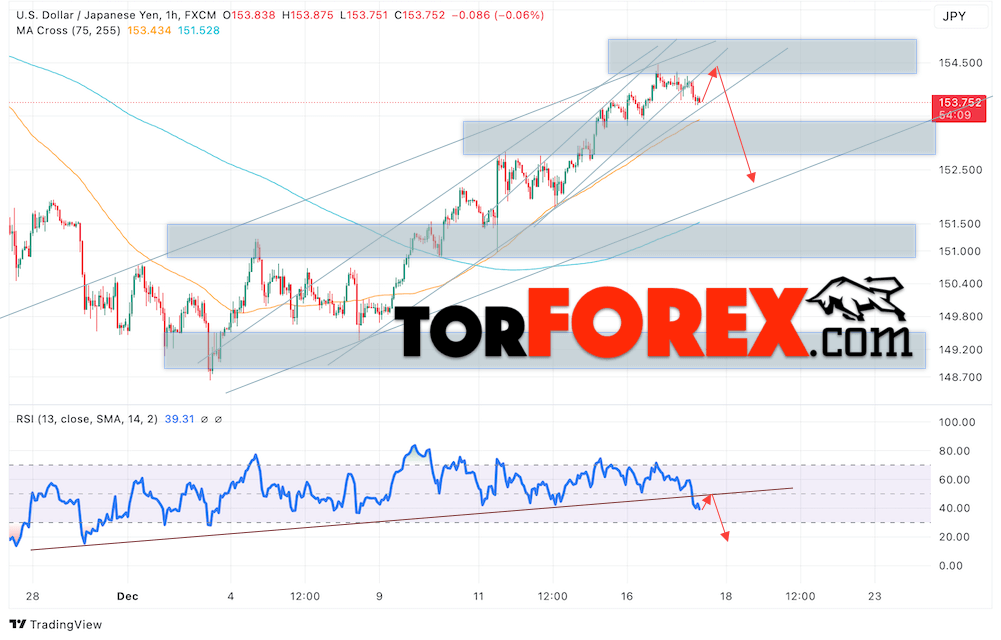Click the TradingView wordmark text
Viewport: 1001px width, 640px height.
pos(66,625)
